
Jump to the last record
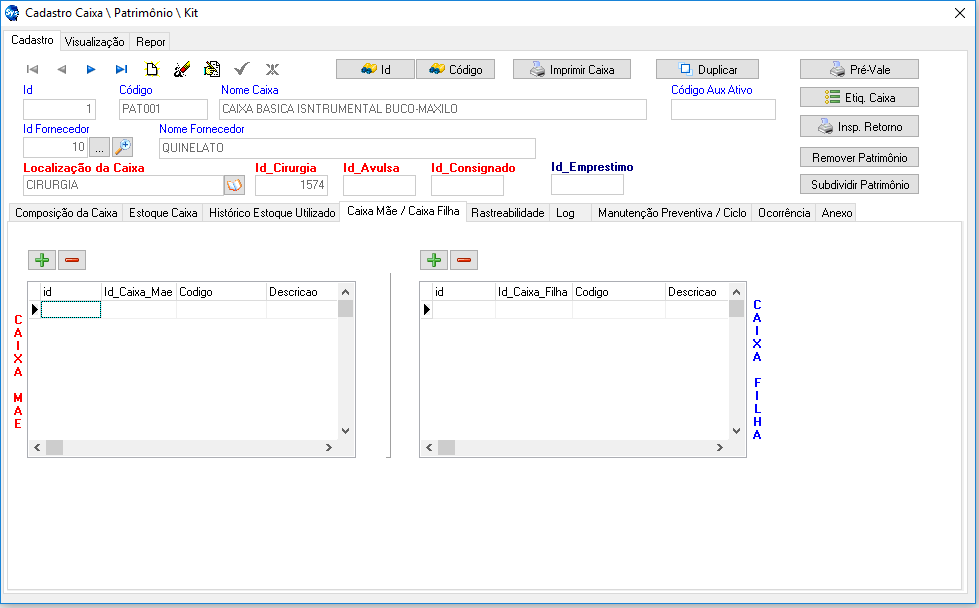[121, 69]
